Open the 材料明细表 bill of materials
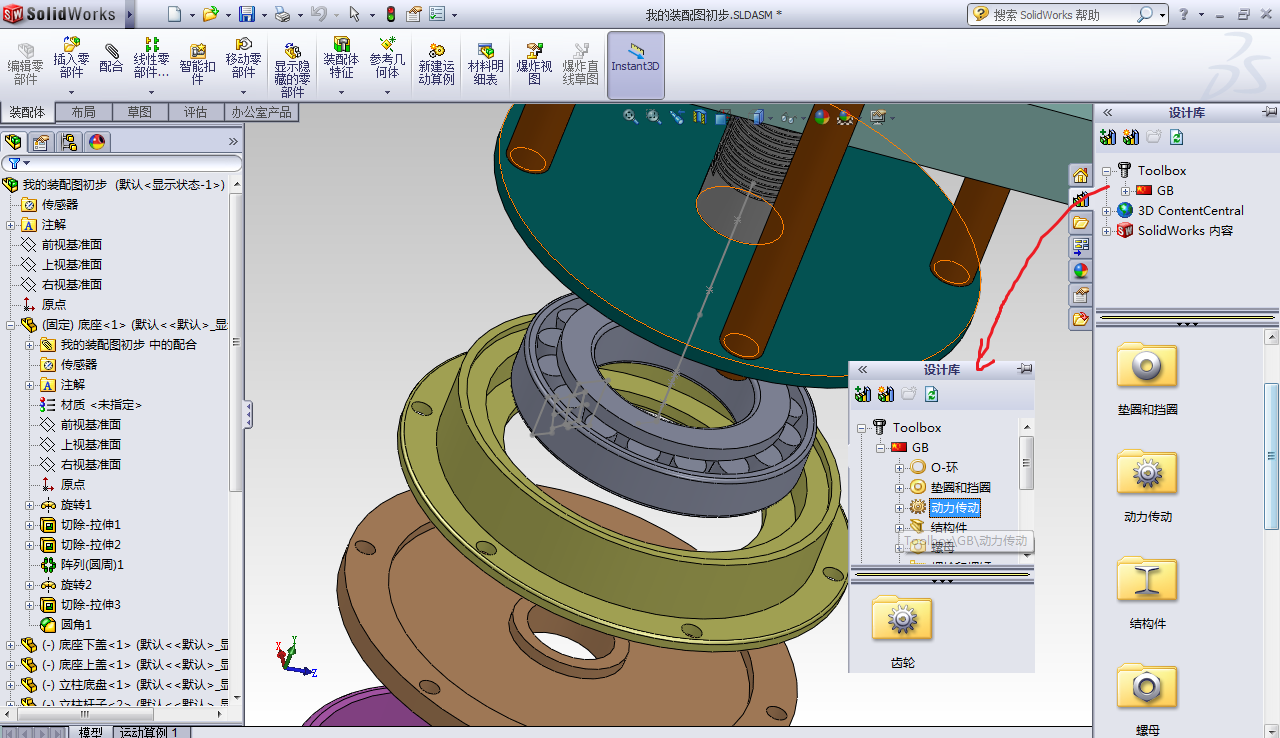This screenshot has height=738, width=1280. pos(486,64)
